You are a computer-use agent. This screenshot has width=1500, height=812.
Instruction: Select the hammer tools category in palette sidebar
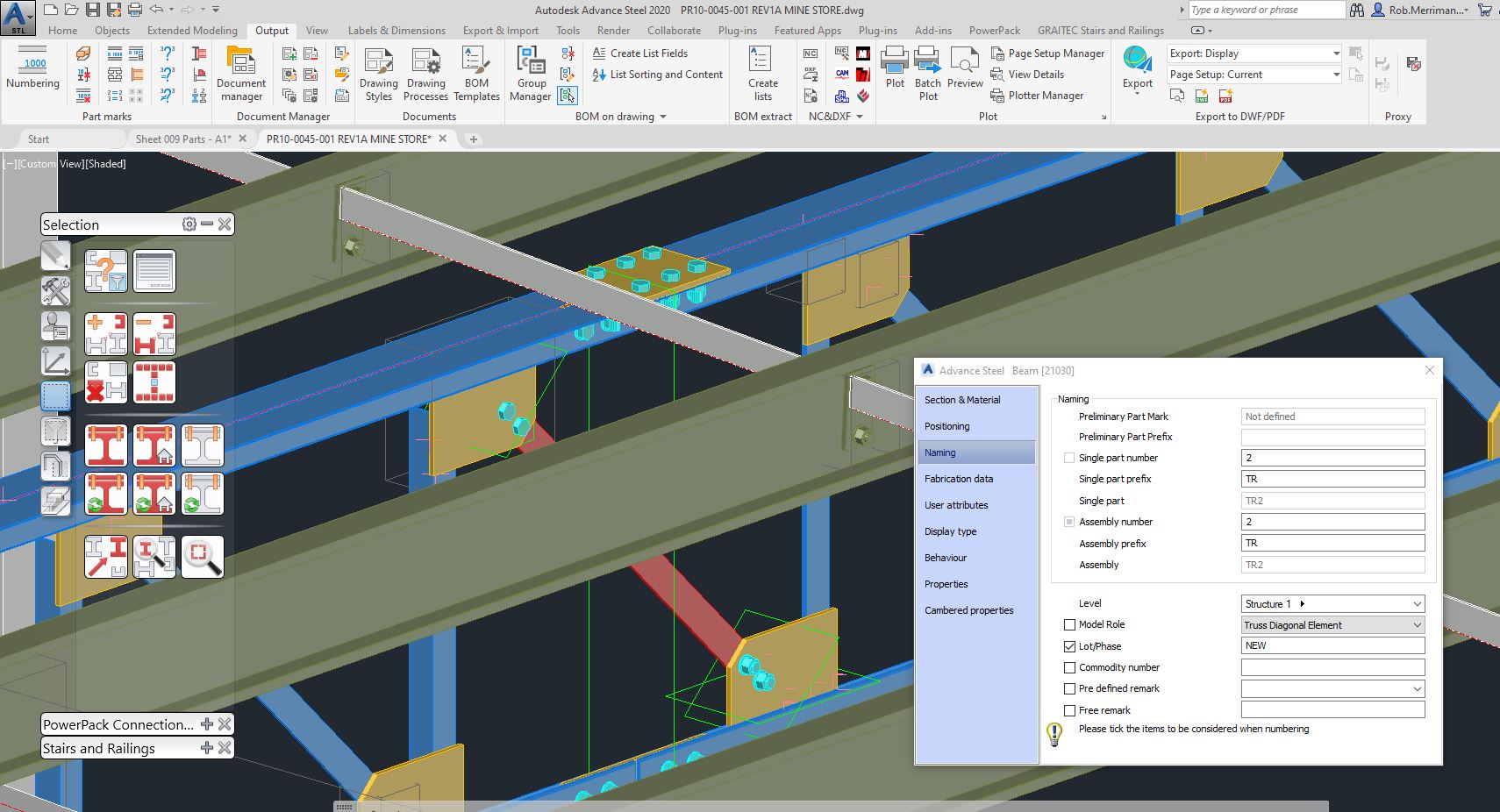click(x=55, y=290)
